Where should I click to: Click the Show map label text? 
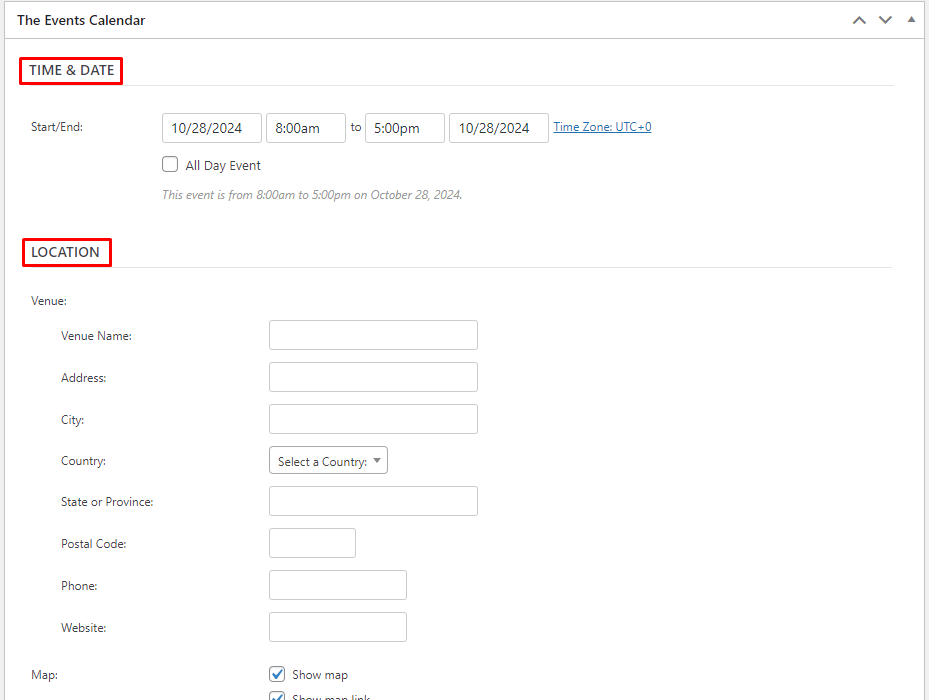(320, 675)
